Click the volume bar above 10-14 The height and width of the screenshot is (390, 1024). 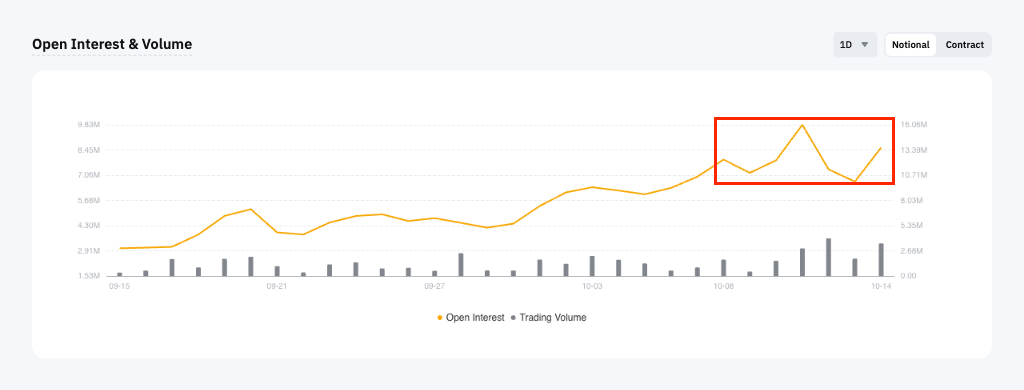pos(881,259)
